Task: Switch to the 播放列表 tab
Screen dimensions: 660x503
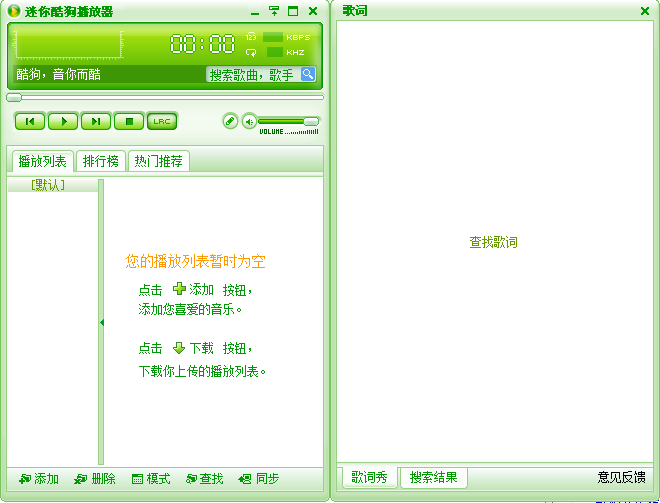Action: (43, 161)
